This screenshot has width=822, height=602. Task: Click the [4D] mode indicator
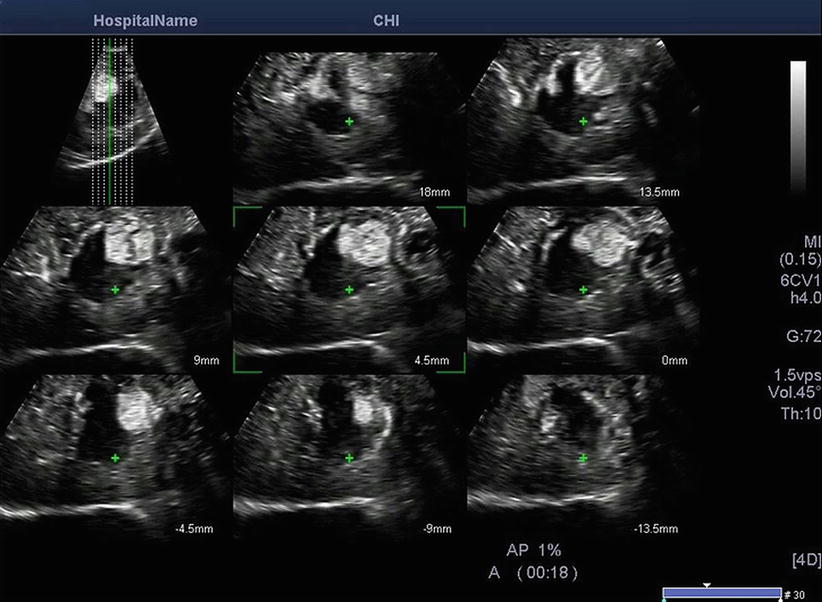point(804,556)
